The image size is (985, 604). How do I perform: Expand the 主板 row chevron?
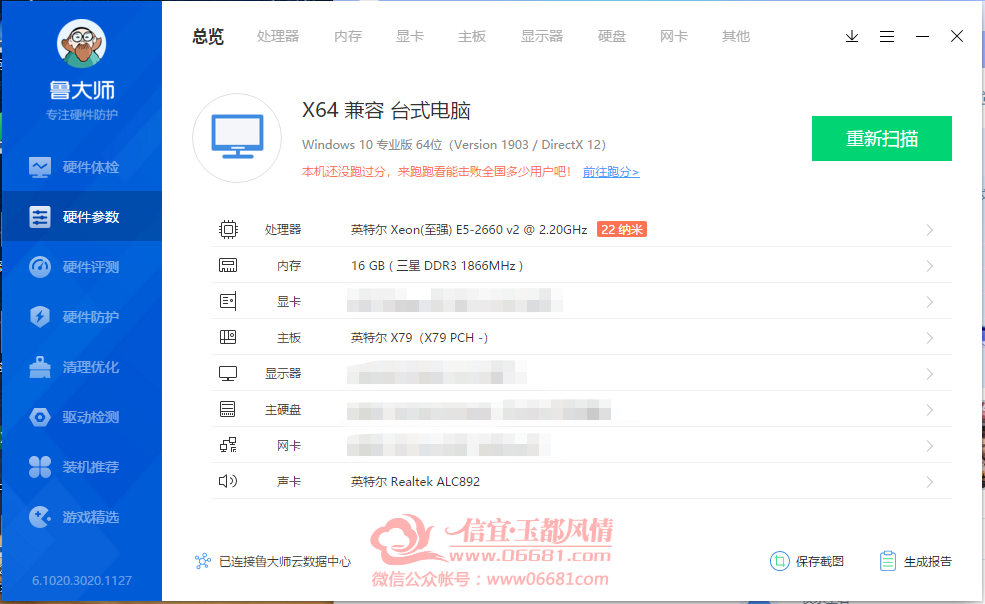(x=930, y=338)
